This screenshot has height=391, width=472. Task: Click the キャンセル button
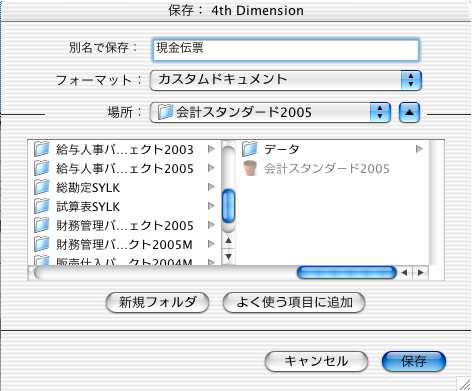tap(316, 361)
